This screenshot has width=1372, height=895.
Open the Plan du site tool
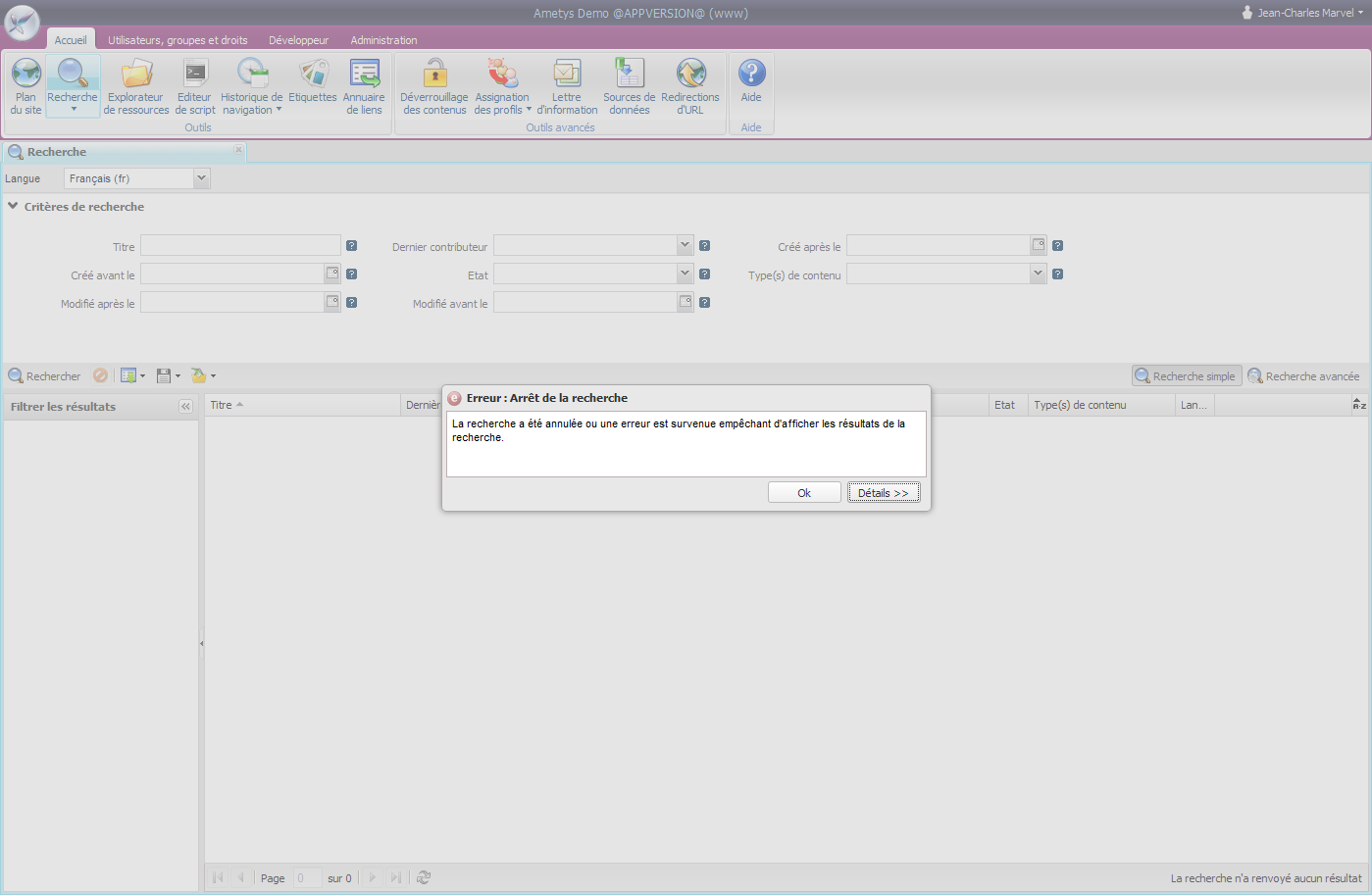(25, 86)
